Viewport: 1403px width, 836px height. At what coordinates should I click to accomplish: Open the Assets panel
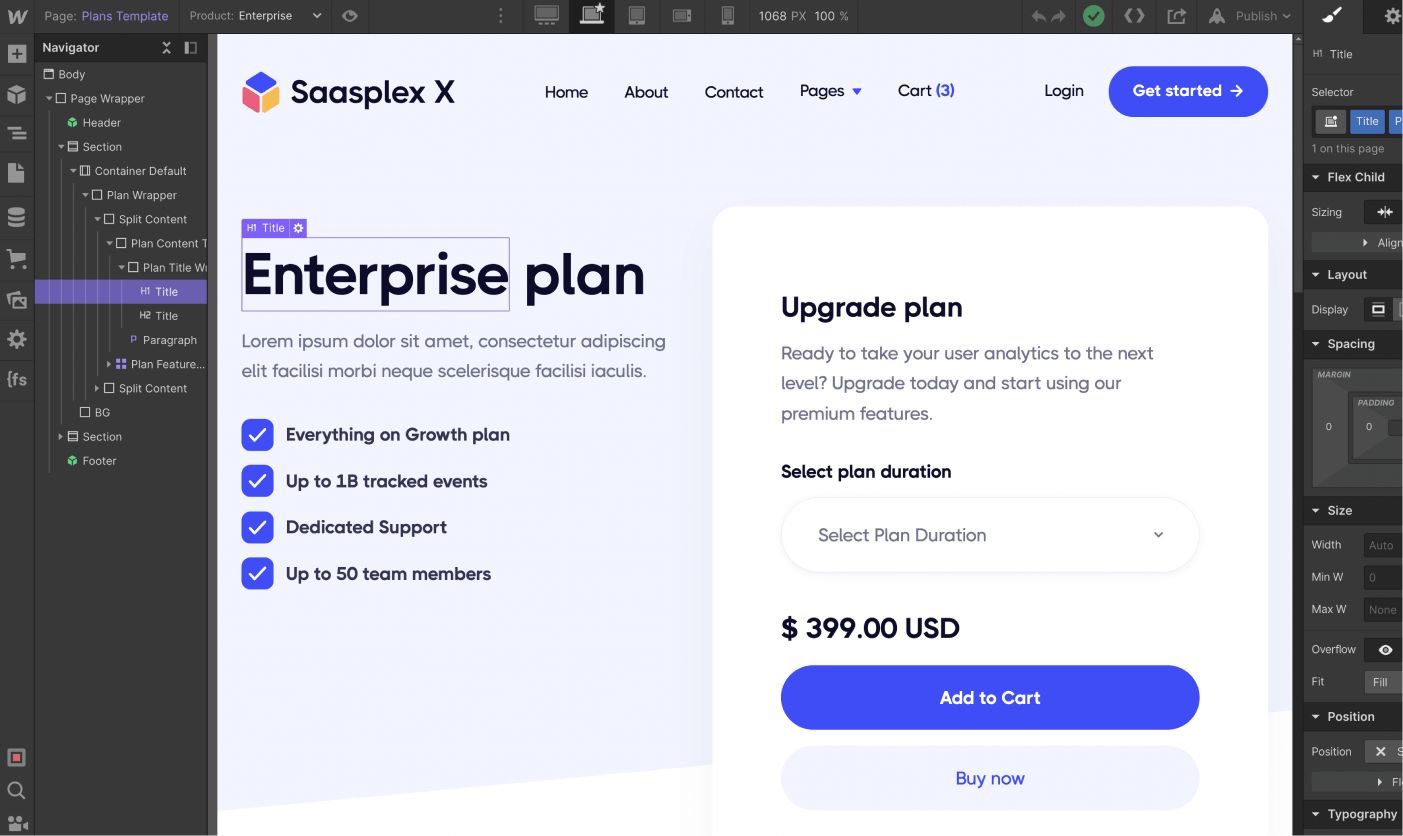point(16,298)
